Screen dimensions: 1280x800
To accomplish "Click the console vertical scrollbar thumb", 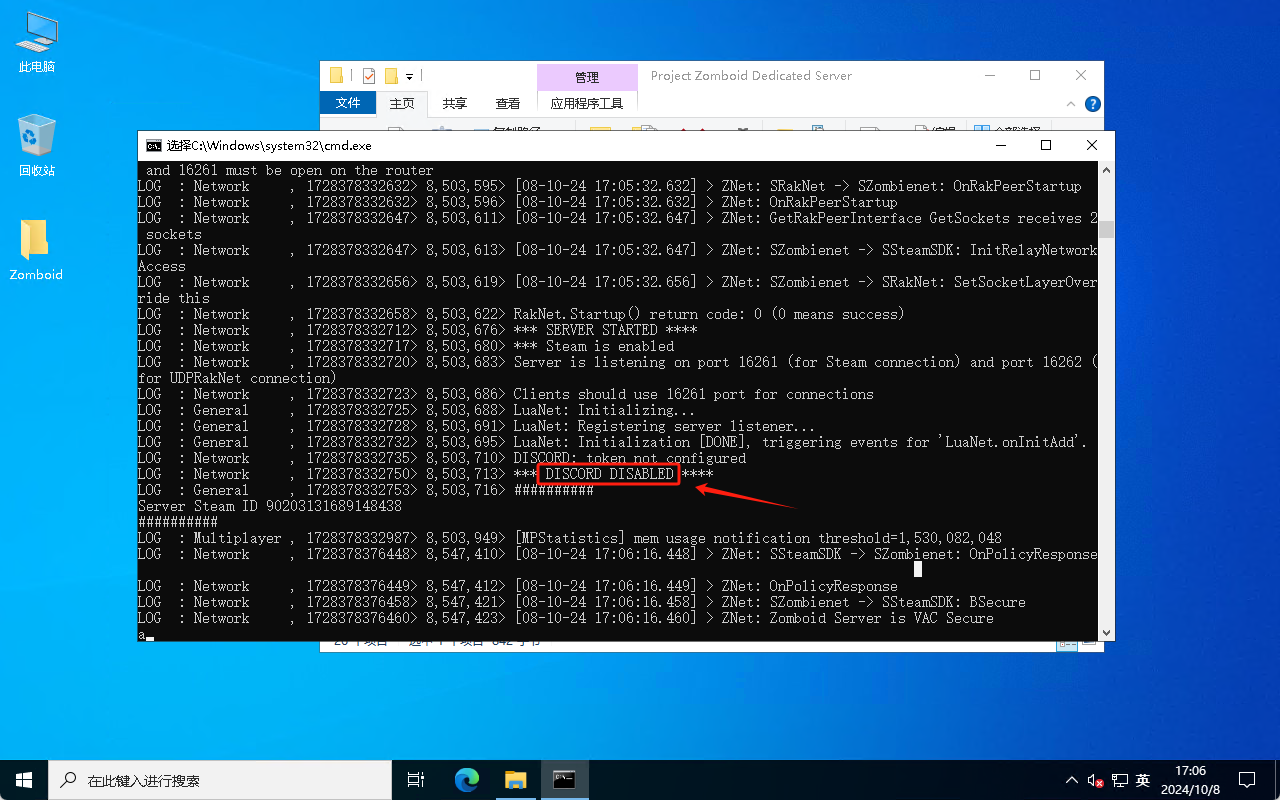I will (1106, 229).
